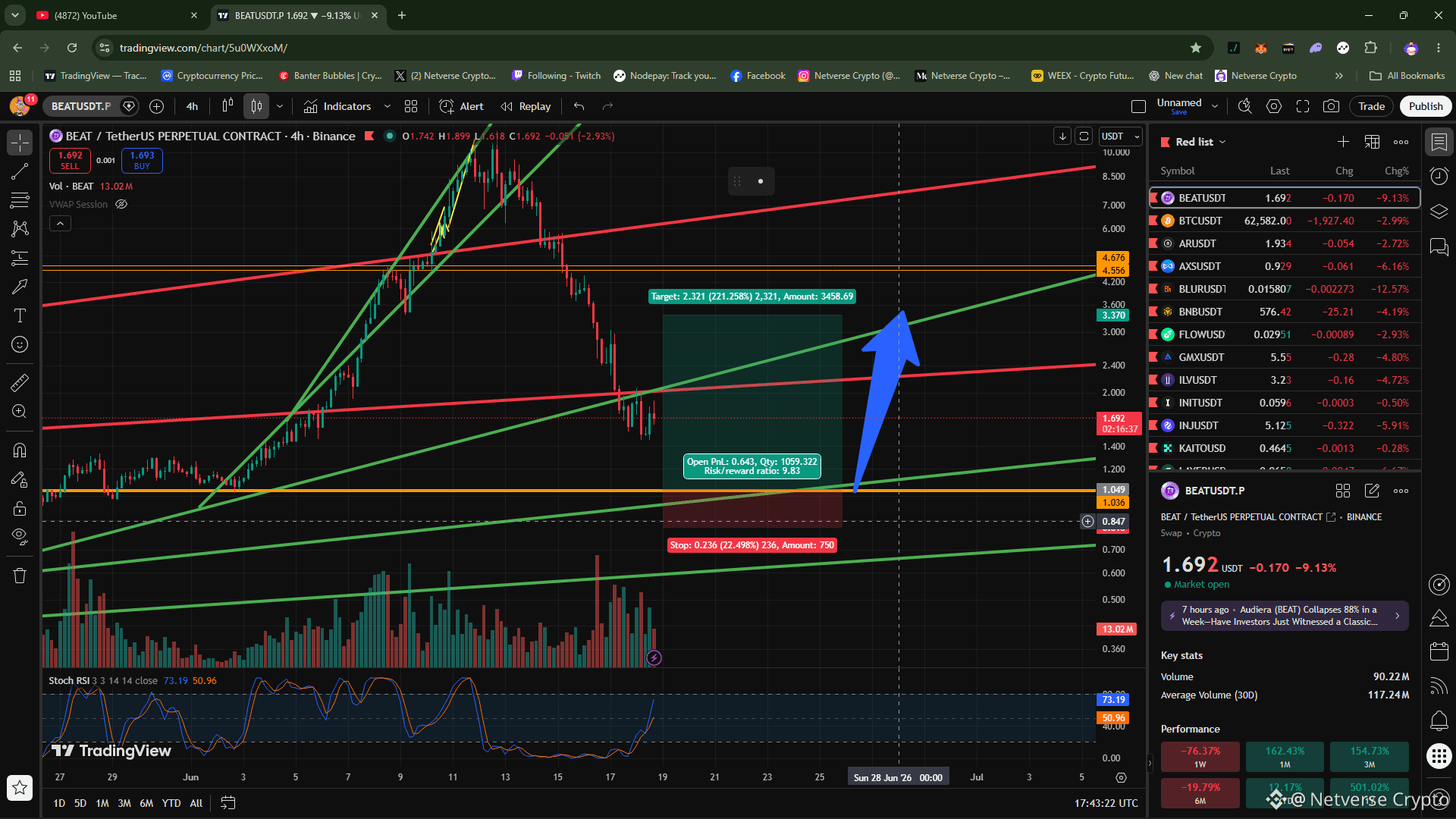Open the Unnamed layout dropdown arrow
This screenshot has width=1456, height=819.
coord(1215,106)
